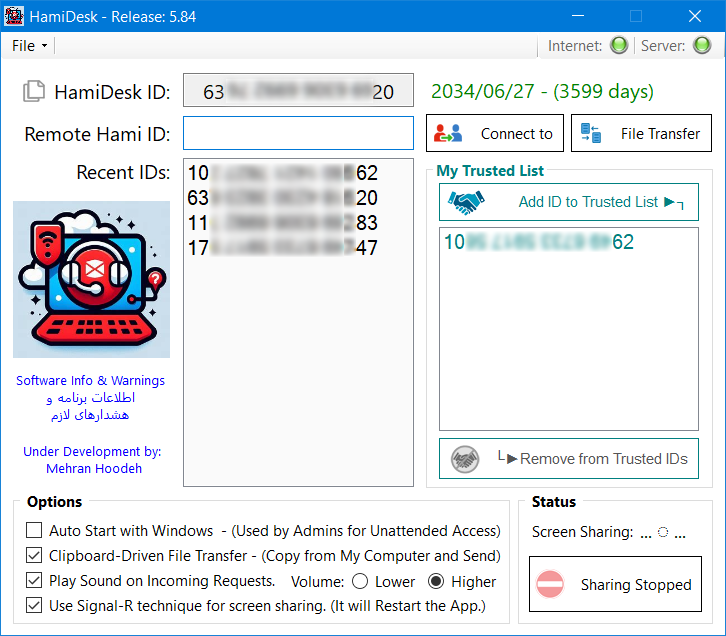The height and width of the screenshot is (636, 726).
Task: Minimize the HamiDesk window
Action: [578, 16]
